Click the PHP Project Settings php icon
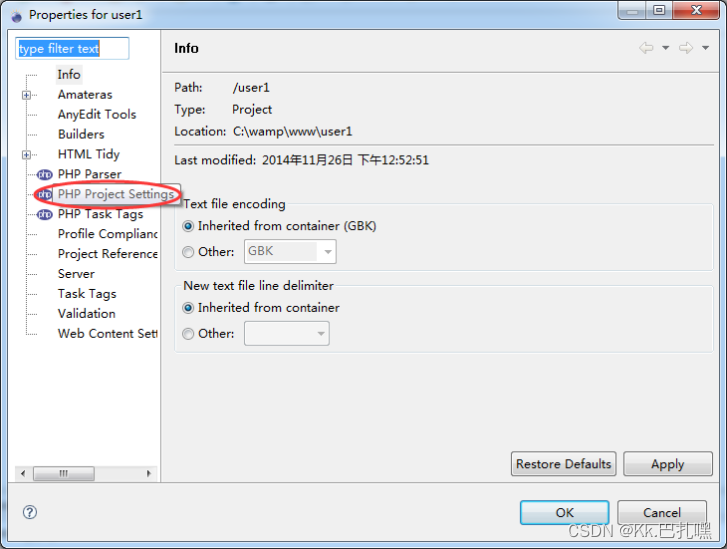727x549 pixels. click(x=45, y=194)
